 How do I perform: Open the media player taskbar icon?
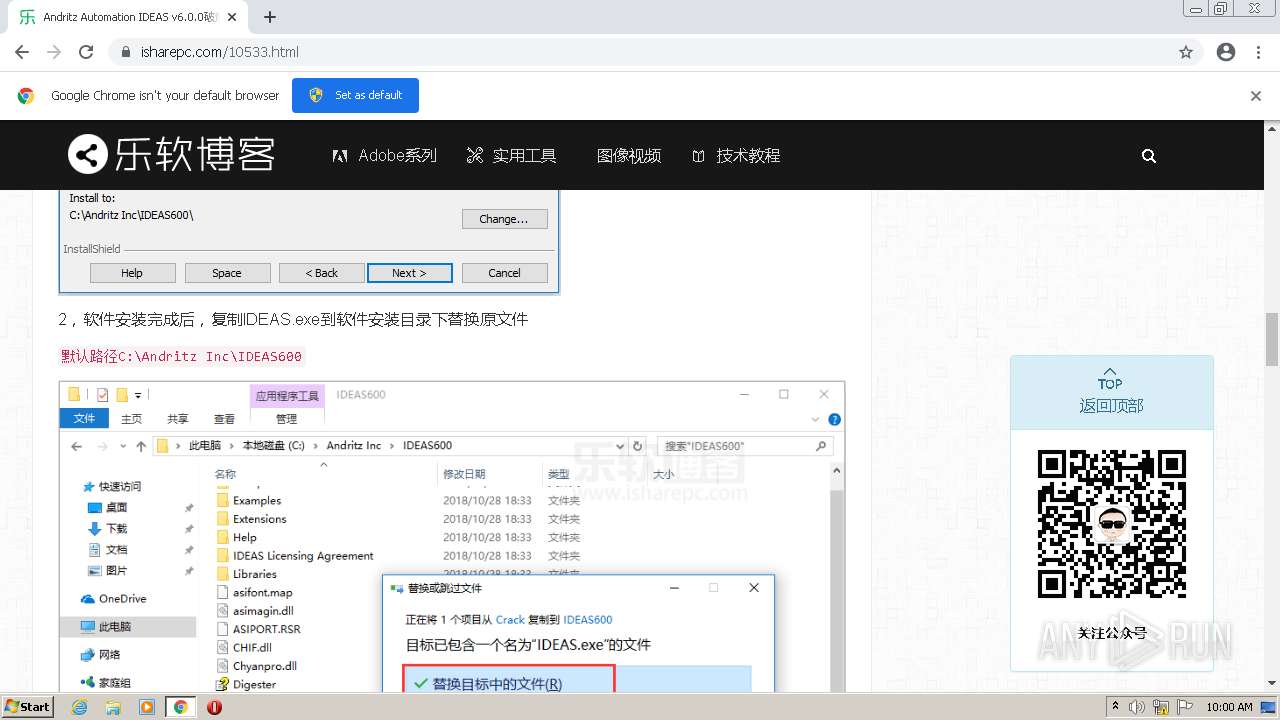tap(147, 707)
